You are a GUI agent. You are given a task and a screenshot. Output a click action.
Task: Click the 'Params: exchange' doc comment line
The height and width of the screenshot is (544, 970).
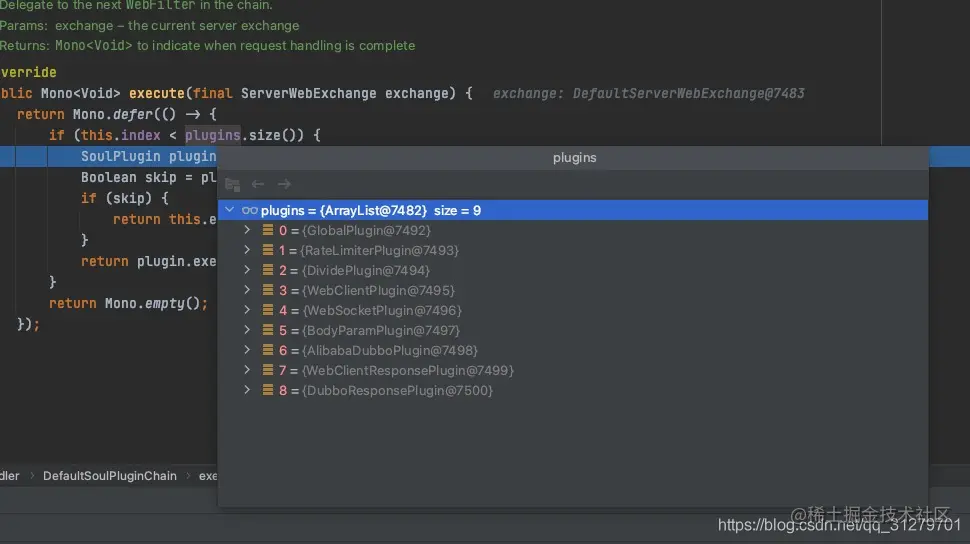pos(149,26)
